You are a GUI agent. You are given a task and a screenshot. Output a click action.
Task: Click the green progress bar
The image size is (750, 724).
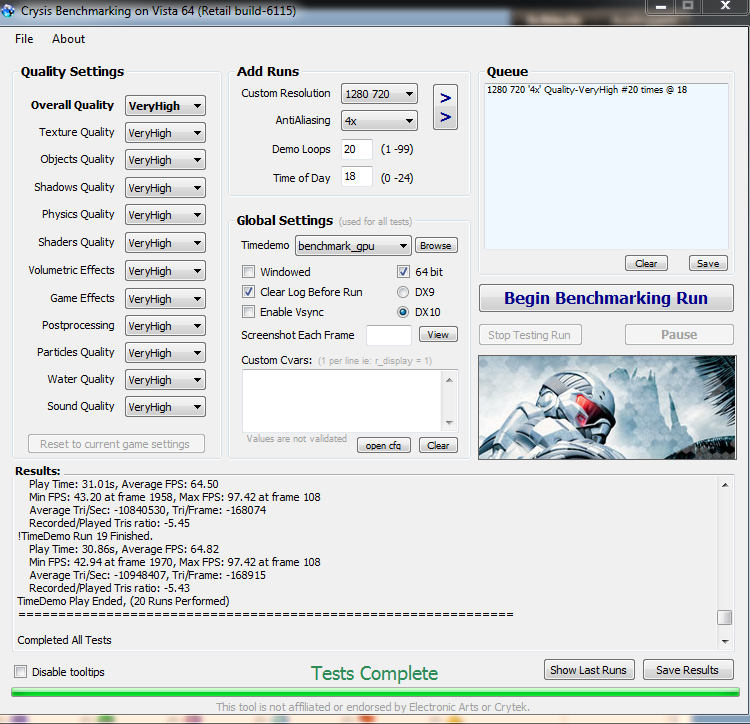point(375,692)
